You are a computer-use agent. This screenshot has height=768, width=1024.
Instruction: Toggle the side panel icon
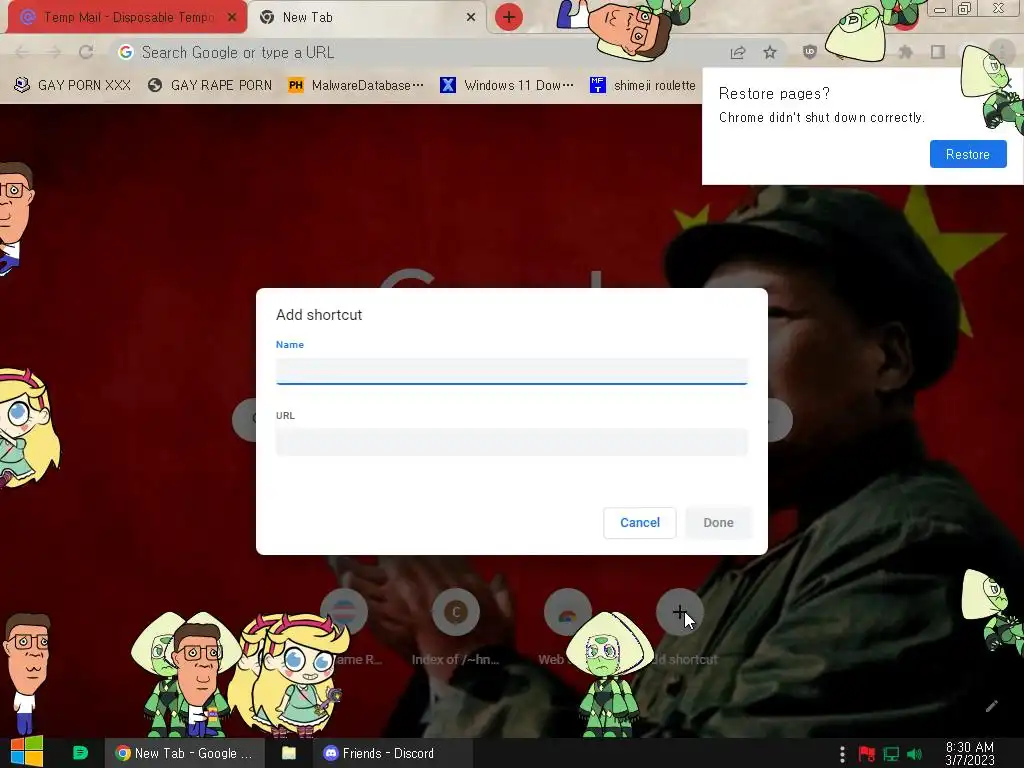(938, 52)
